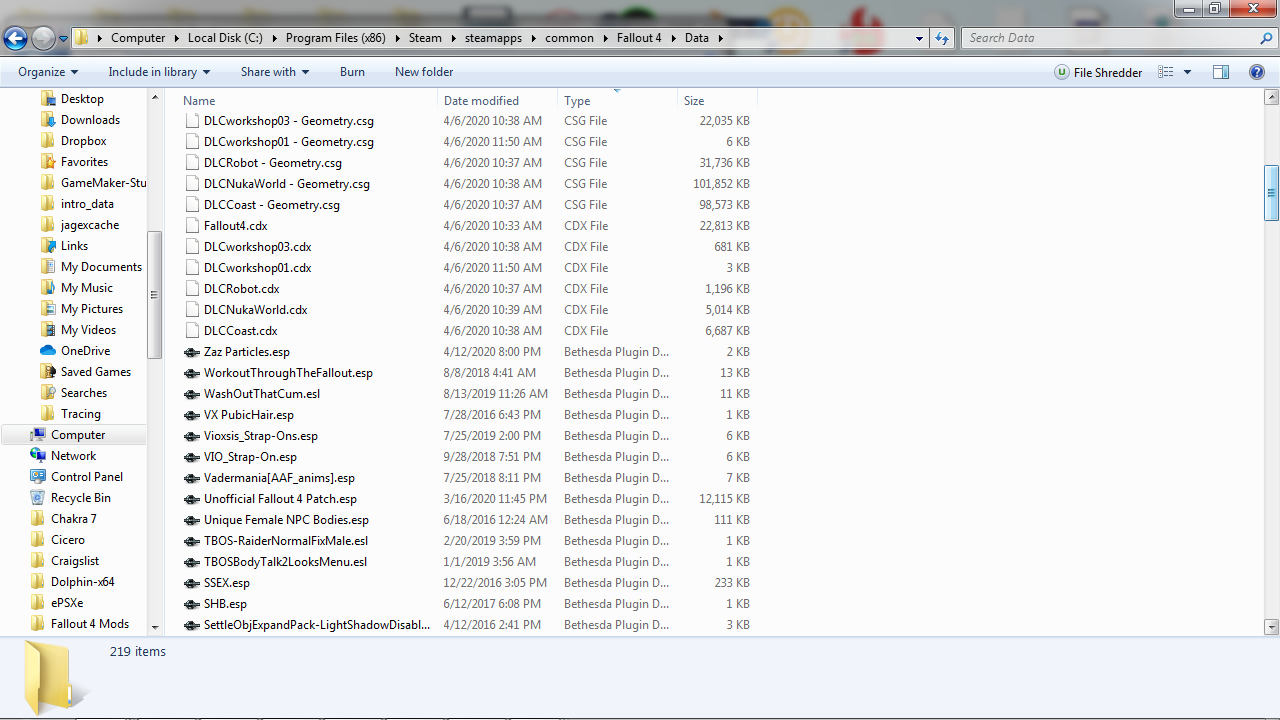Click the Change your view icon

pos(1165,72)
